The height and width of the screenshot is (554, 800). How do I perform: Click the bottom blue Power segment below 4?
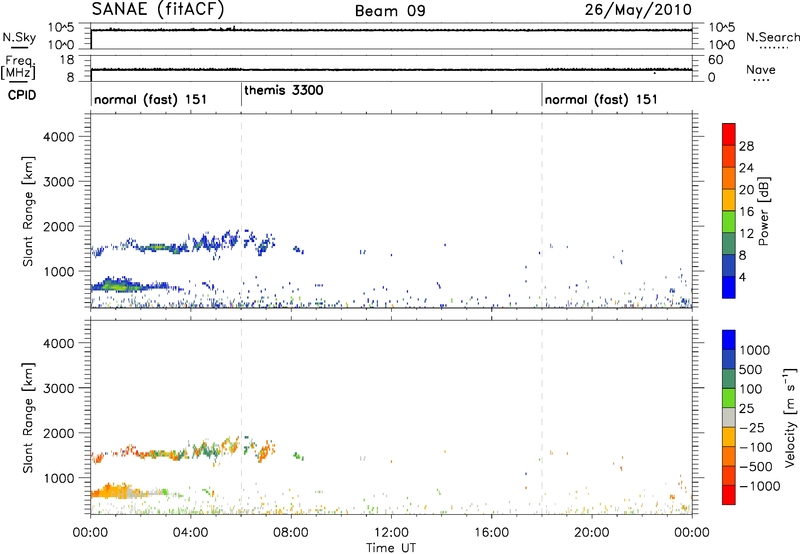(x=729, y=287)
